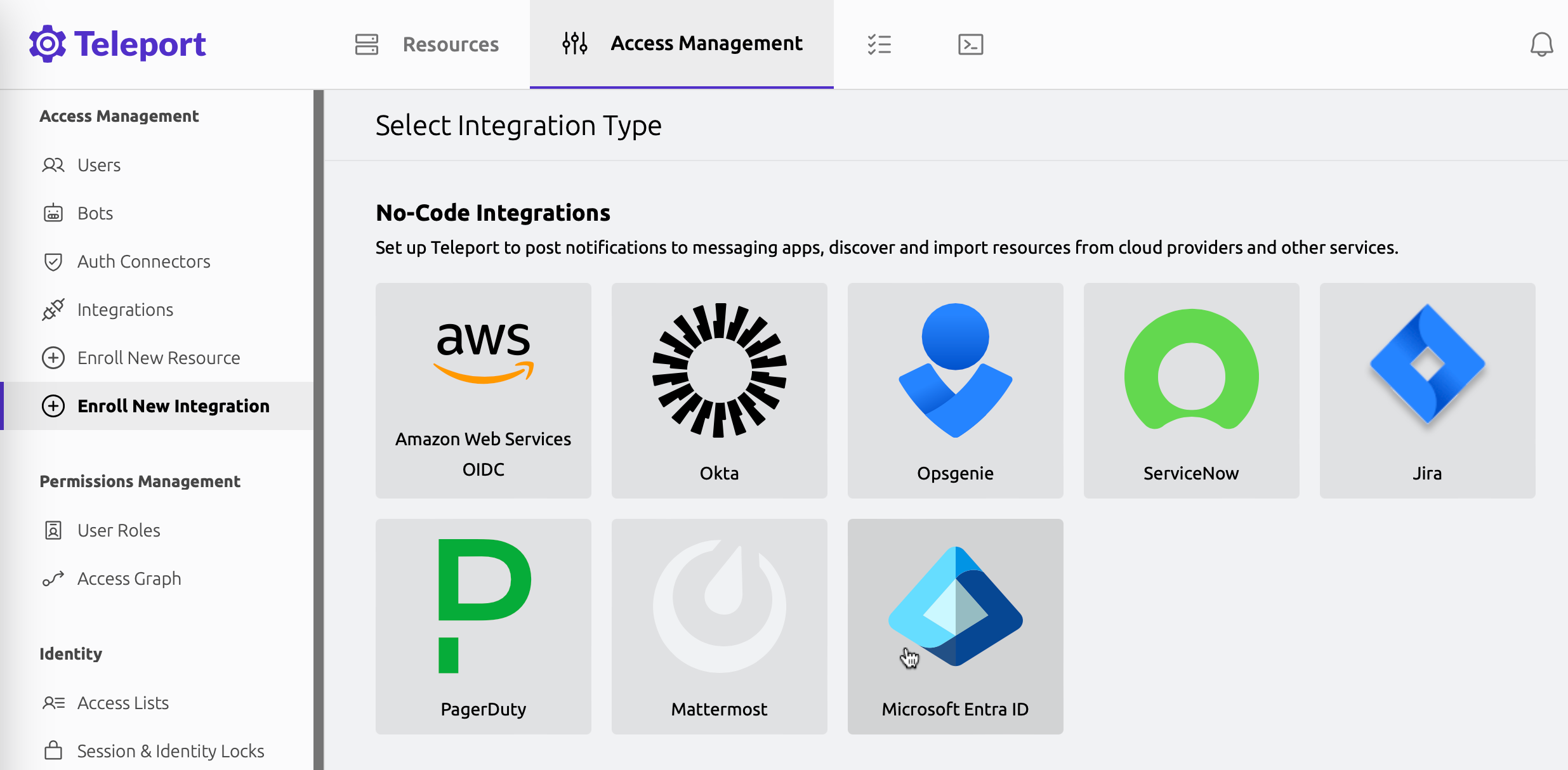Open the Opsgenie integration
The width and height of the screenshot is (1568, 770).
[955, 390]
